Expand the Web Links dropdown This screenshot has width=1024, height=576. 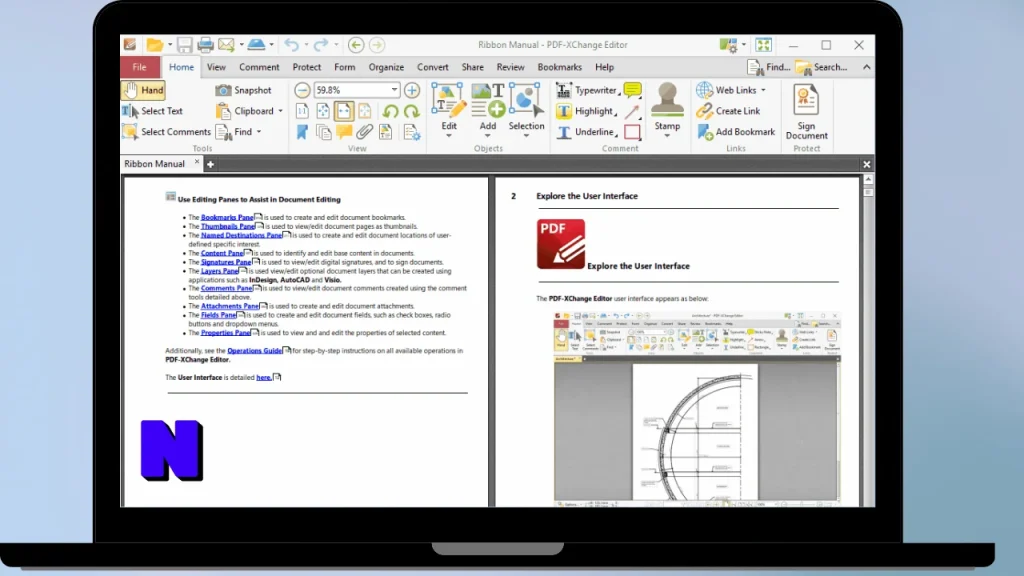point(763,90)
